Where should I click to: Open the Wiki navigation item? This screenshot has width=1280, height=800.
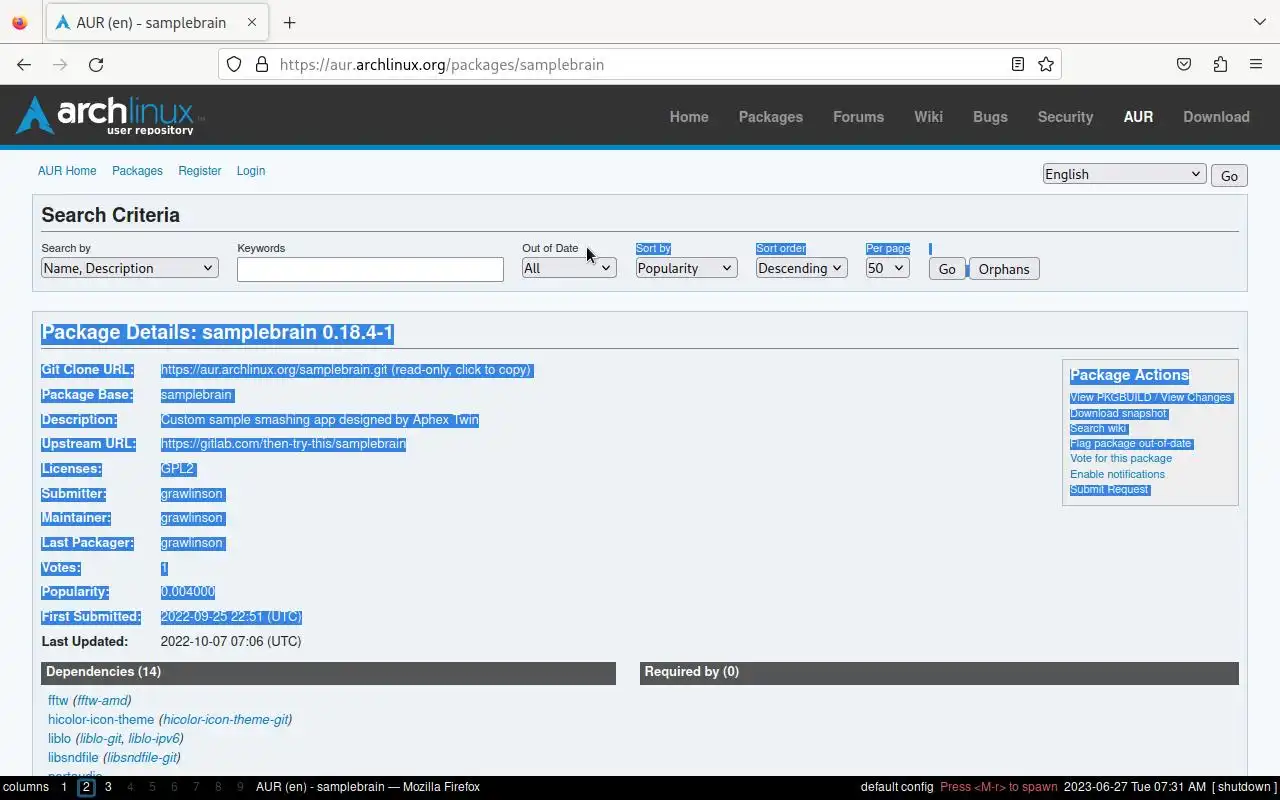928,117
